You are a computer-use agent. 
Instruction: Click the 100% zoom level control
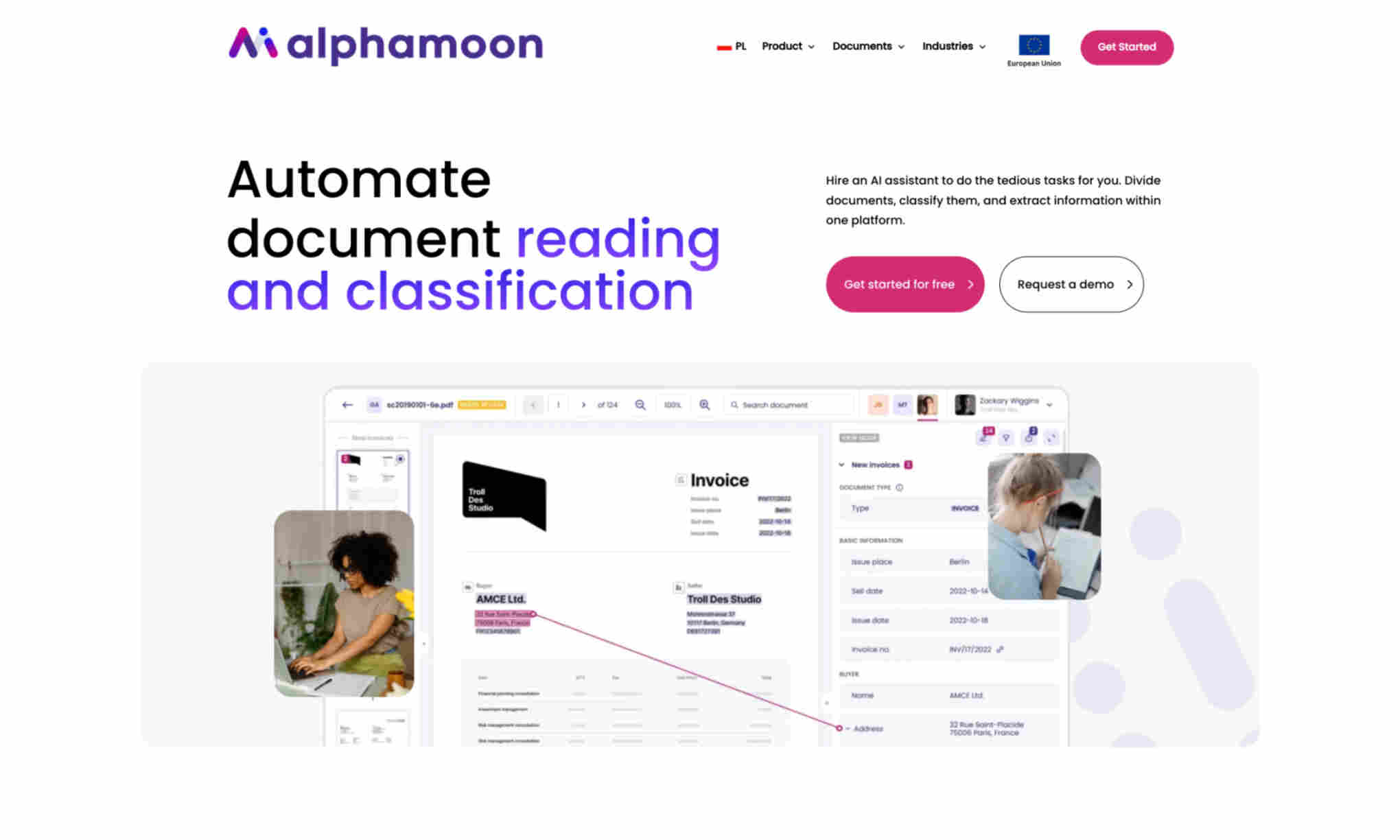672,405
